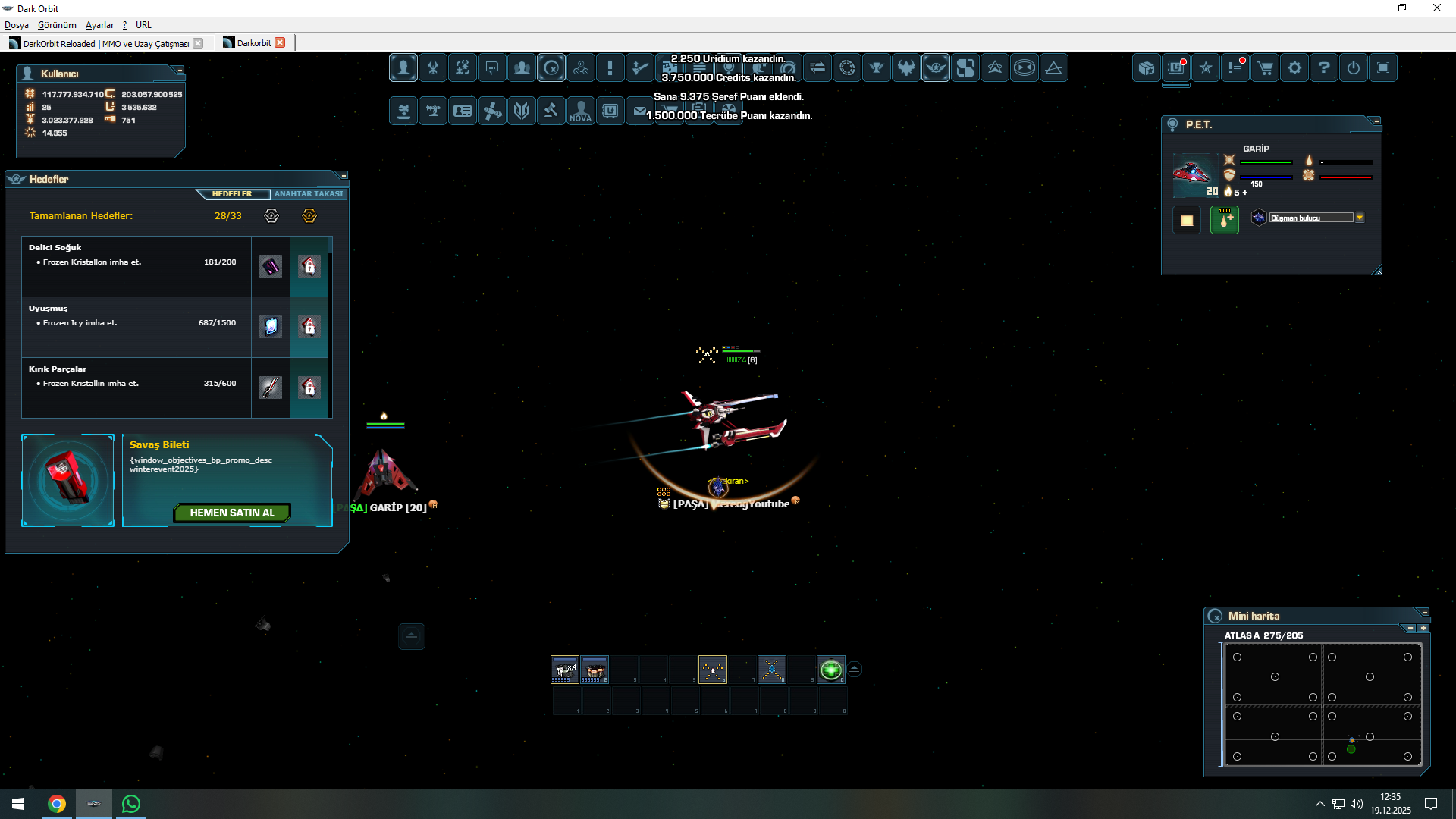1456x819 pixels.
Task: Click the favorites star icon at top right
Action: tap(1206, 68)
